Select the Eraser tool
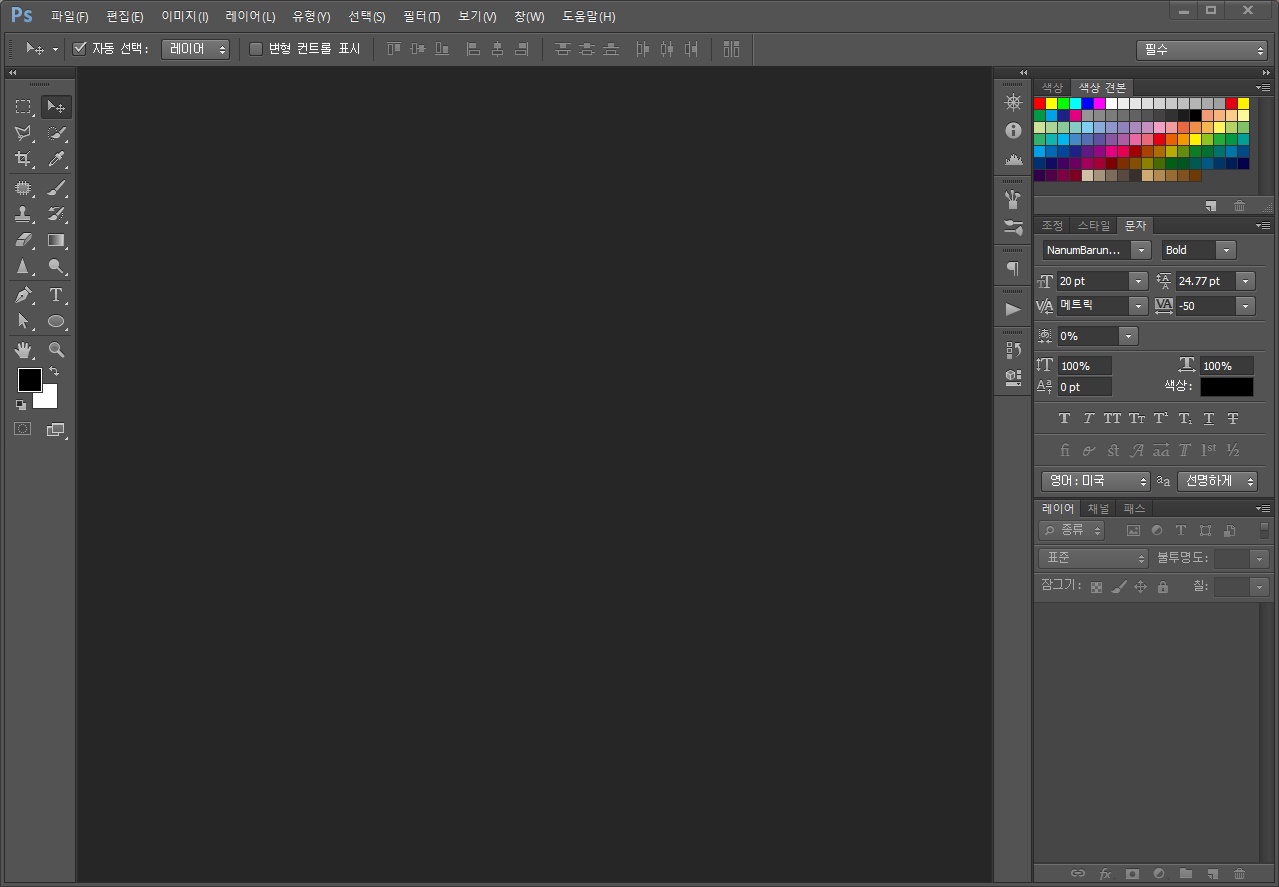1279x887 pixels. tap(23, 240)
